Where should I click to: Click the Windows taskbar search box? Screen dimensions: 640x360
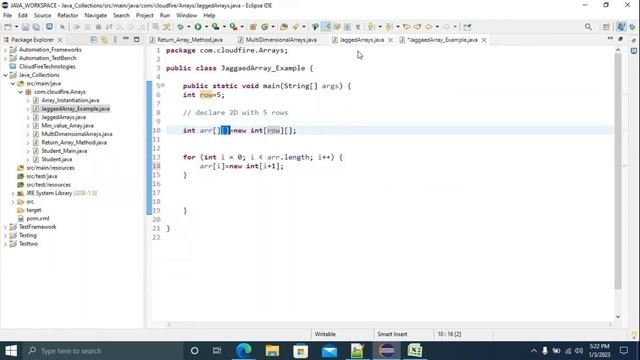tap(102, 351)
